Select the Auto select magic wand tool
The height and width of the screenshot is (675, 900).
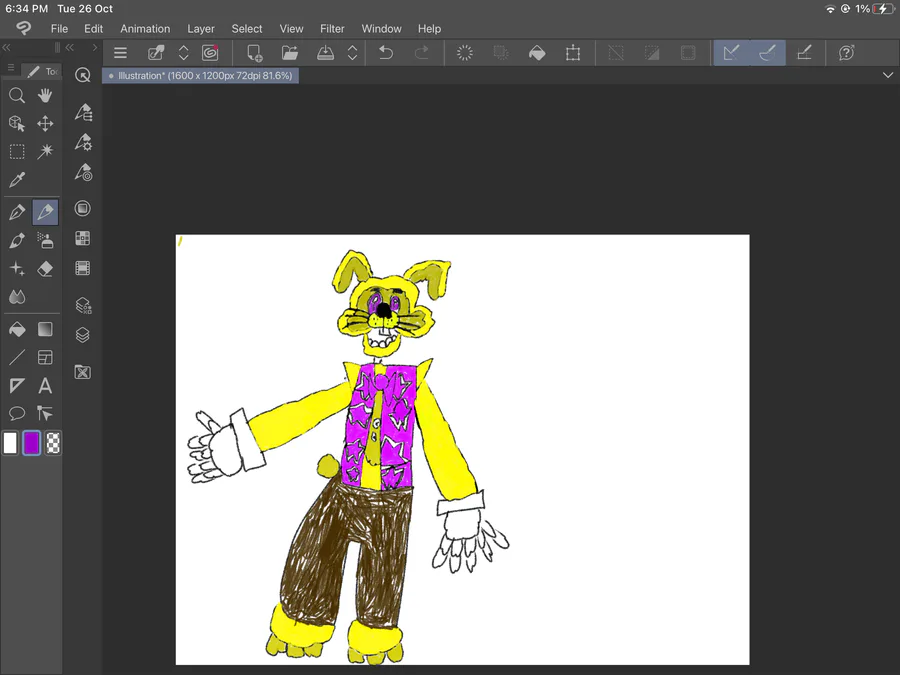[45, 152]
